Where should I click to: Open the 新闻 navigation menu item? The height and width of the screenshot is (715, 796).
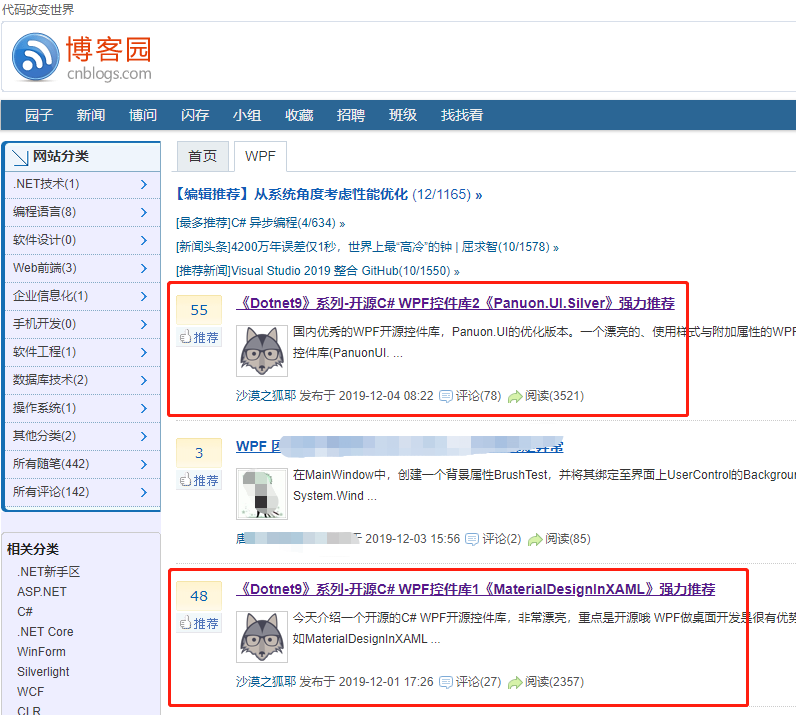91,115
